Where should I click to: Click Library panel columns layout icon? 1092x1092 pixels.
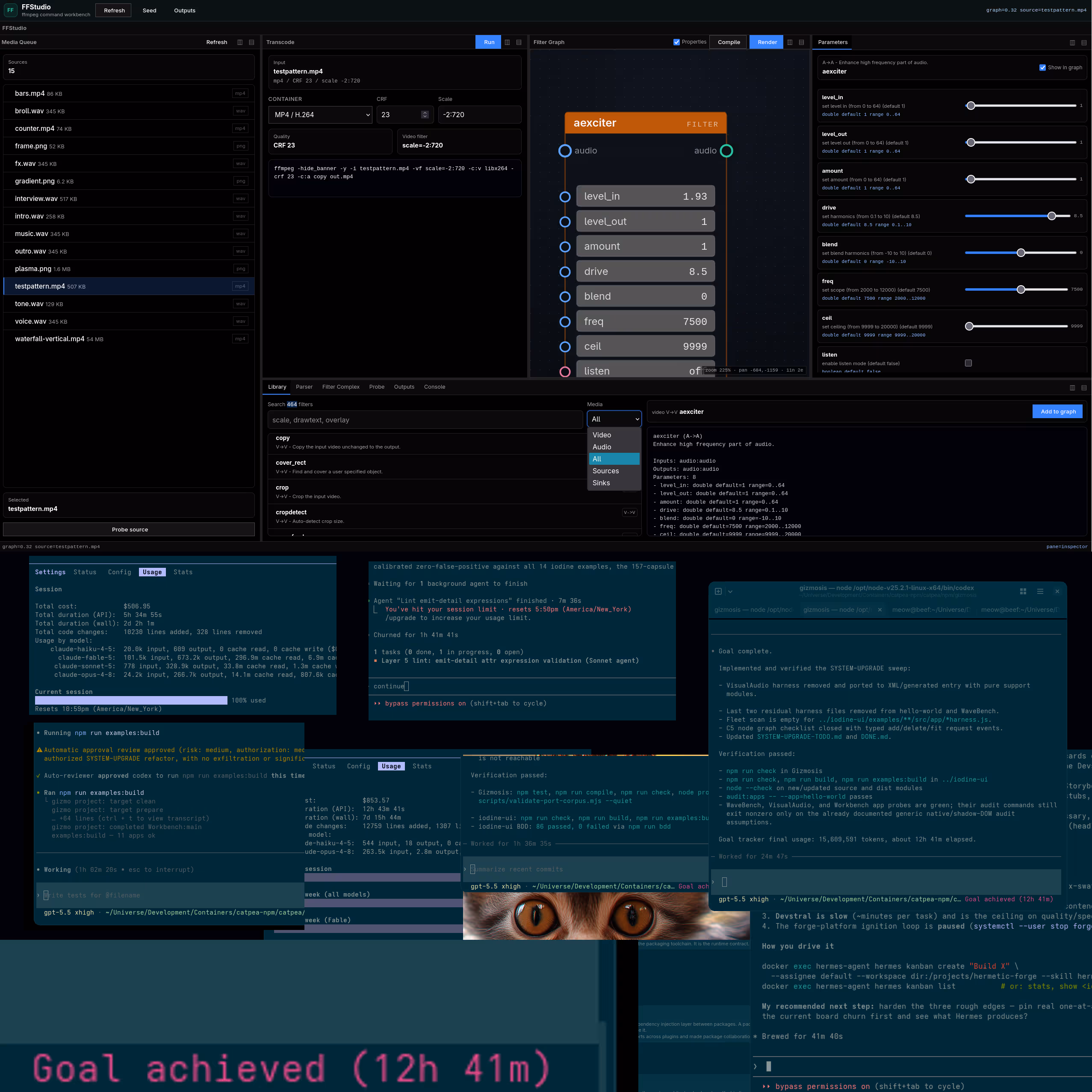(1072, 388)
